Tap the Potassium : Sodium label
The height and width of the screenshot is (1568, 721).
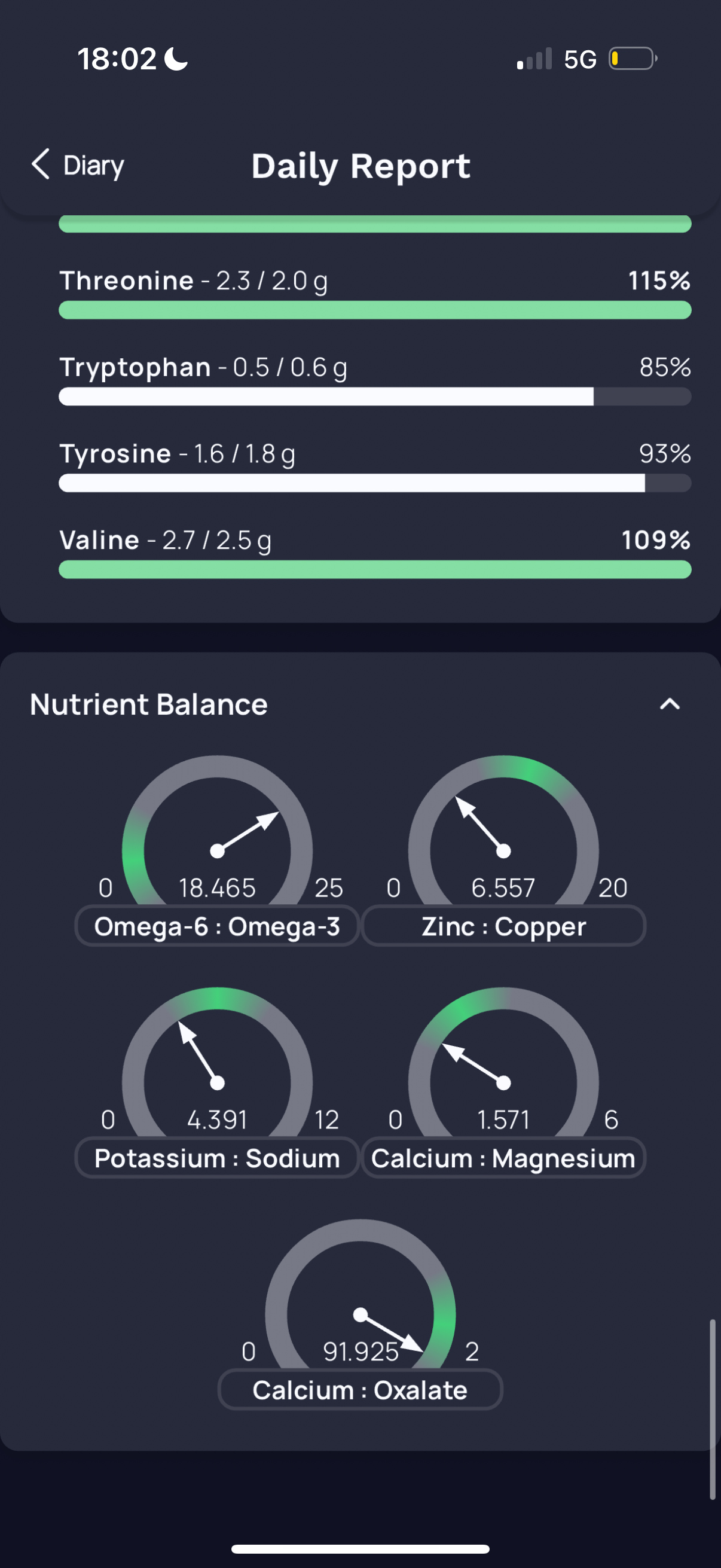[x=217, y=1158]
